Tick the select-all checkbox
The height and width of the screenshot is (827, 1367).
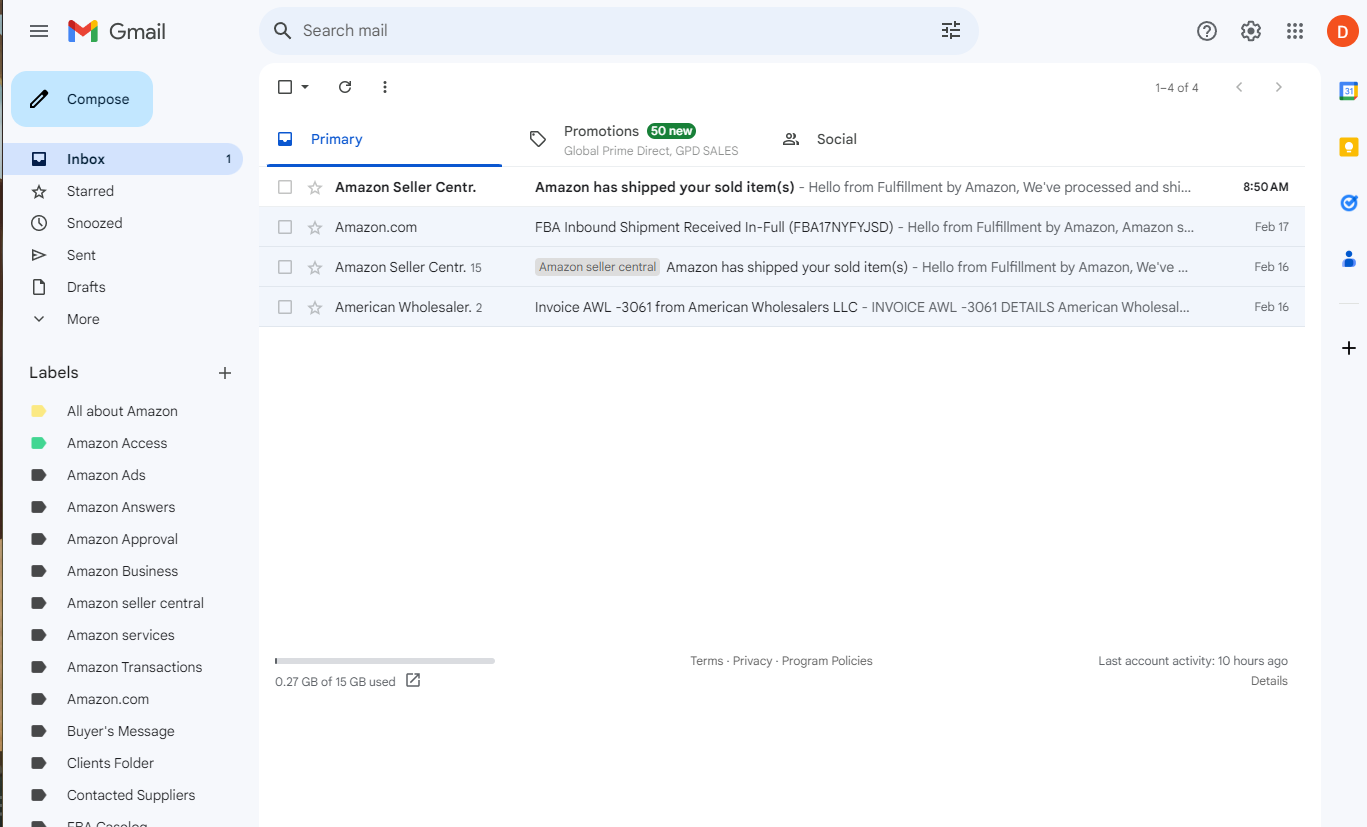coord(285,87)
